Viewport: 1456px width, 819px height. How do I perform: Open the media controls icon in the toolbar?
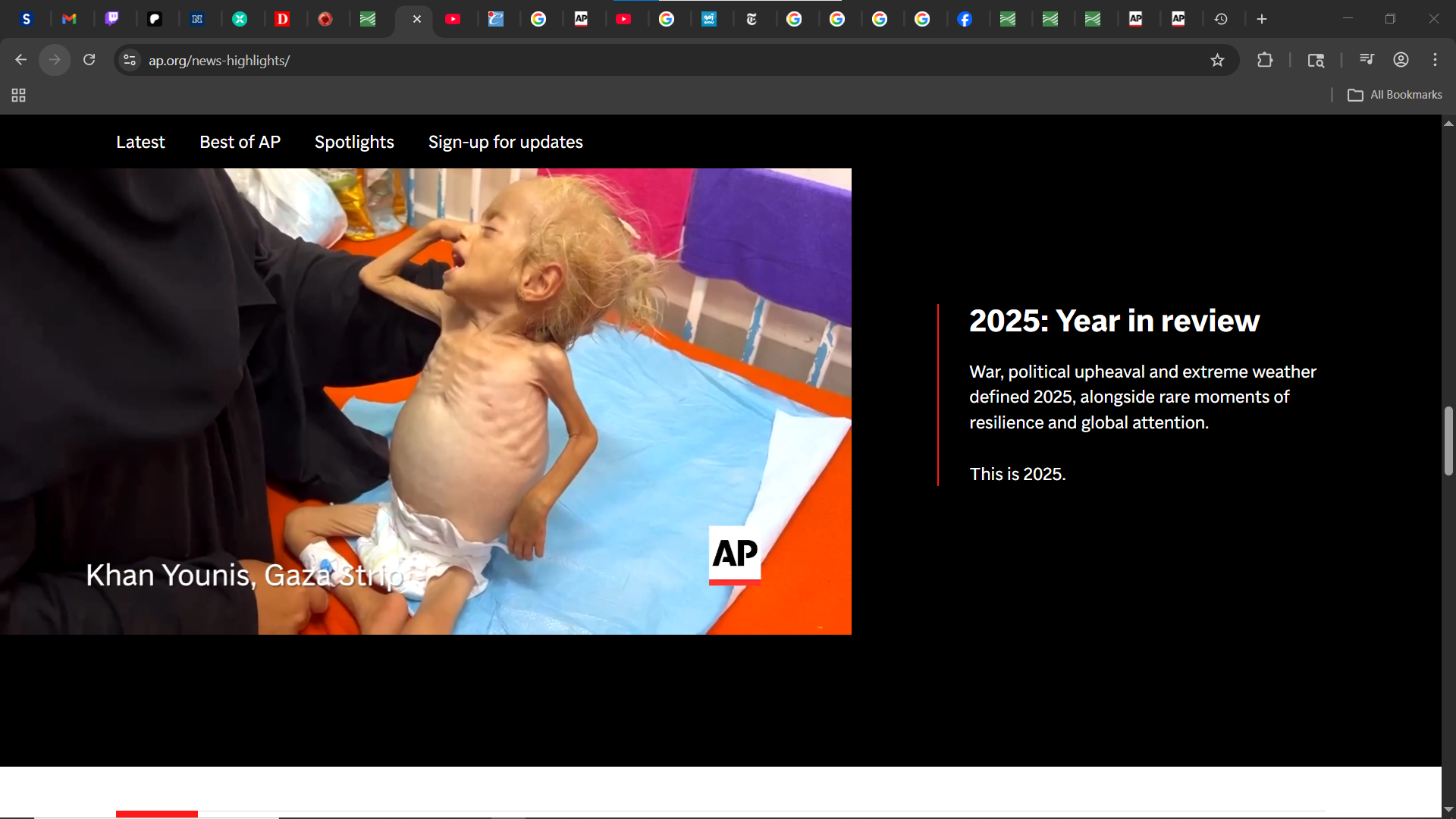pos(1367,60)
